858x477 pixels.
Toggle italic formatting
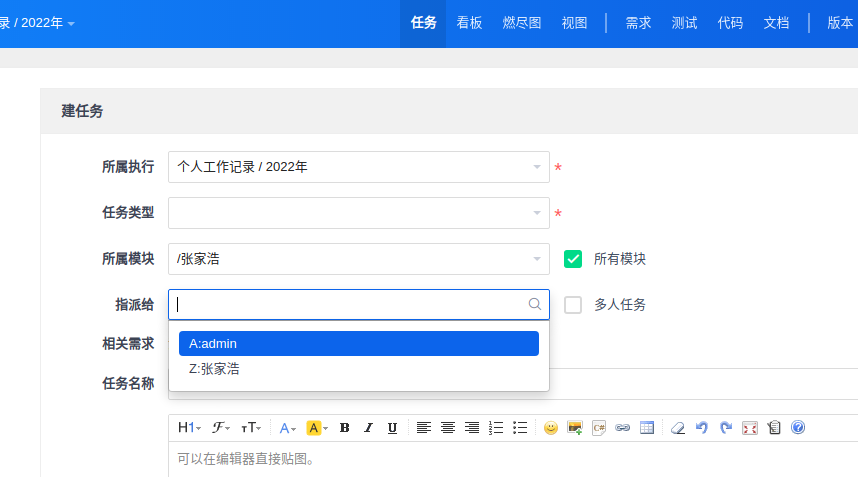(368, 428)
